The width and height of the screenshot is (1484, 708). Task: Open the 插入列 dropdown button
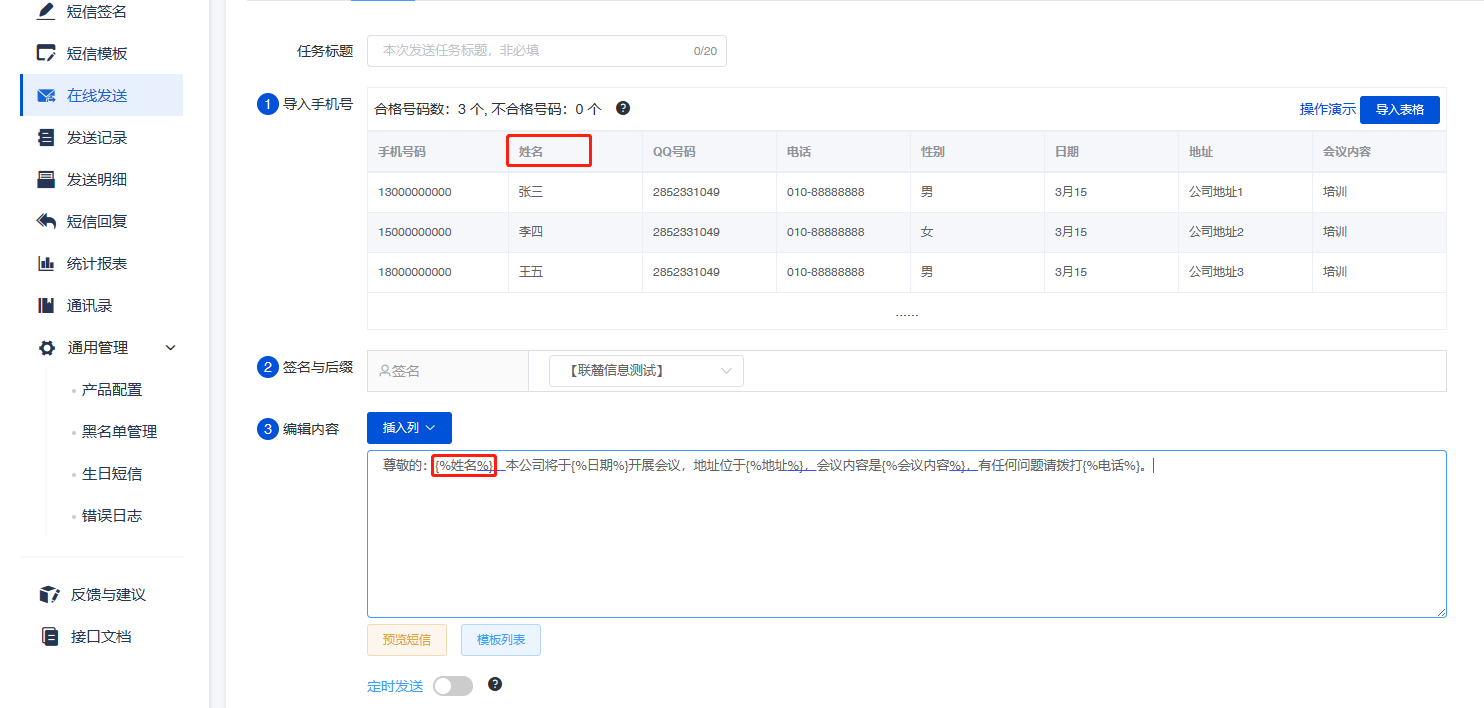pos(409,428)
